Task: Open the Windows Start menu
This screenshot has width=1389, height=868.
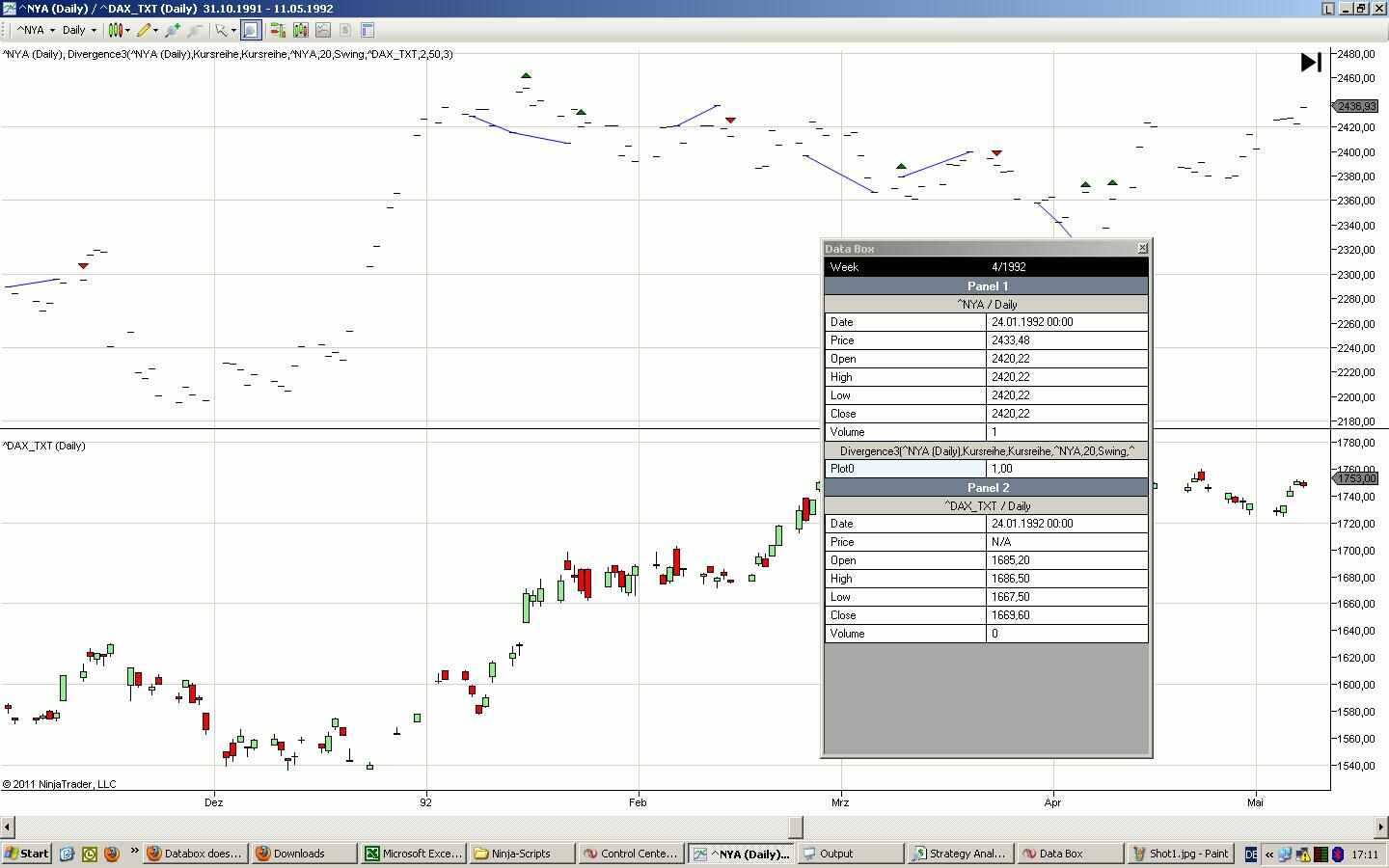Action: pyautogui.click(x=27, y=854)
